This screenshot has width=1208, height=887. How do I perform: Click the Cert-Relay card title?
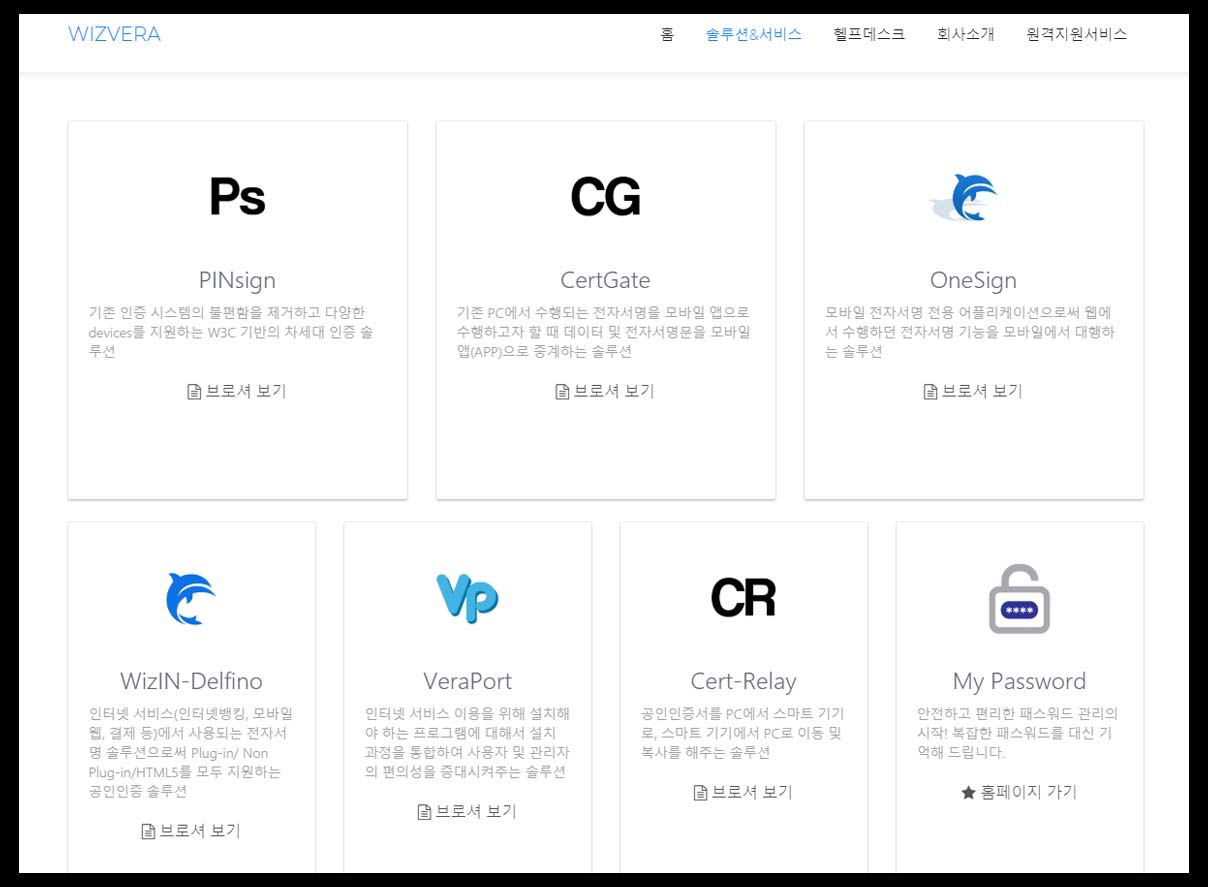point(743,681)
